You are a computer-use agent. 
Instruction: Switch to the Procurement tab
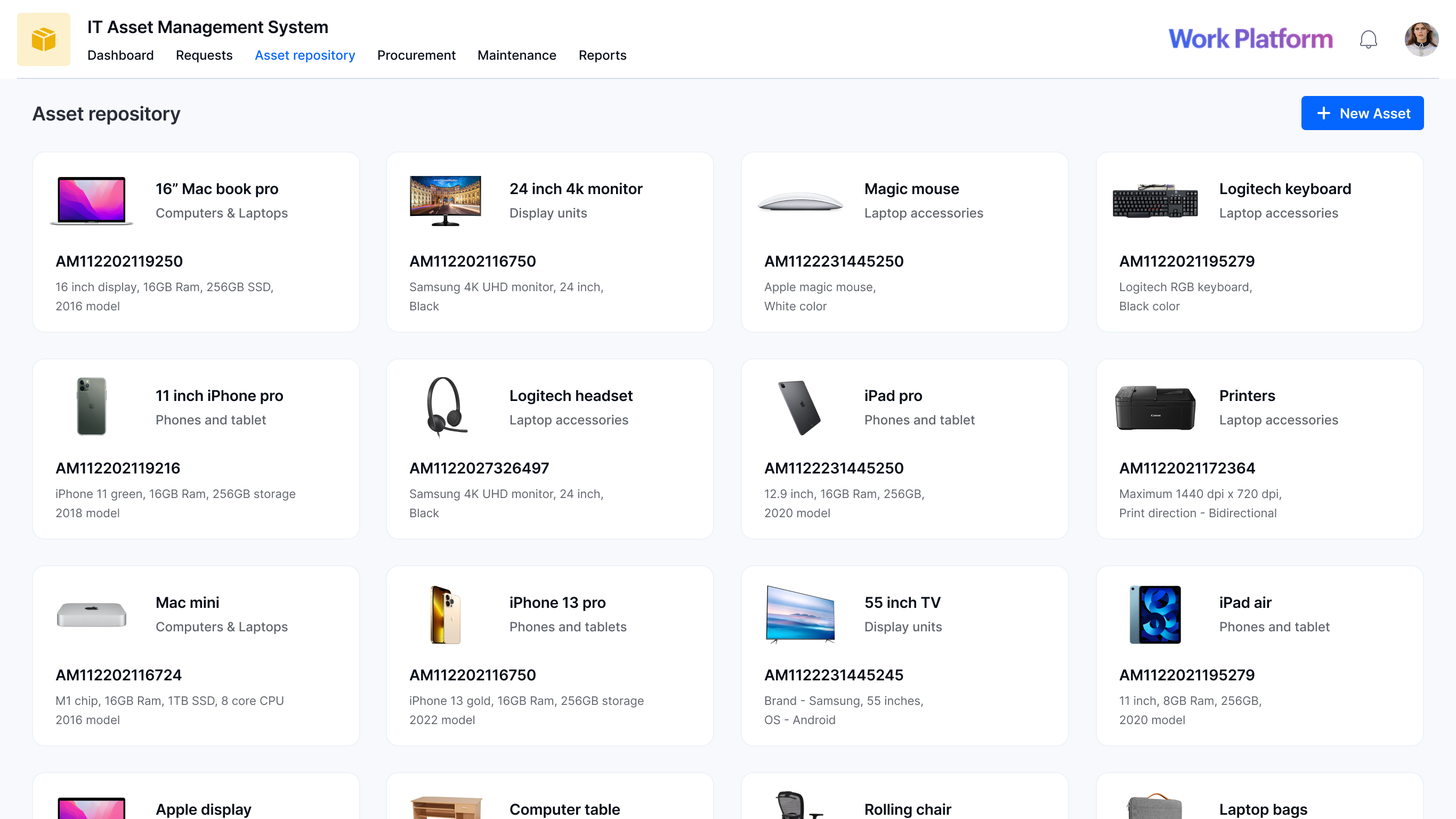coord(416,55)
